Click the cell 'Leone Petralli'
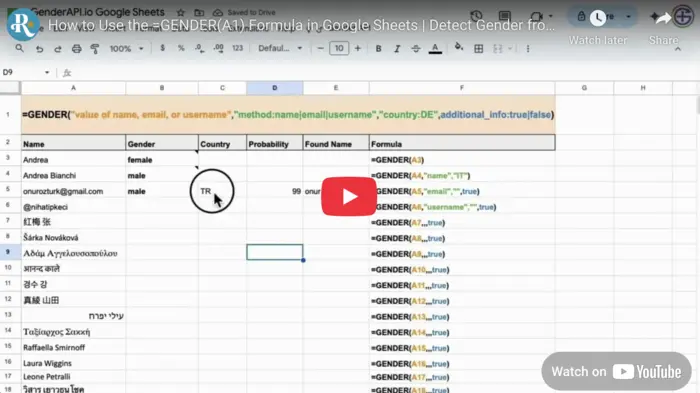This screenshot has height=393, width=700. 73,377
